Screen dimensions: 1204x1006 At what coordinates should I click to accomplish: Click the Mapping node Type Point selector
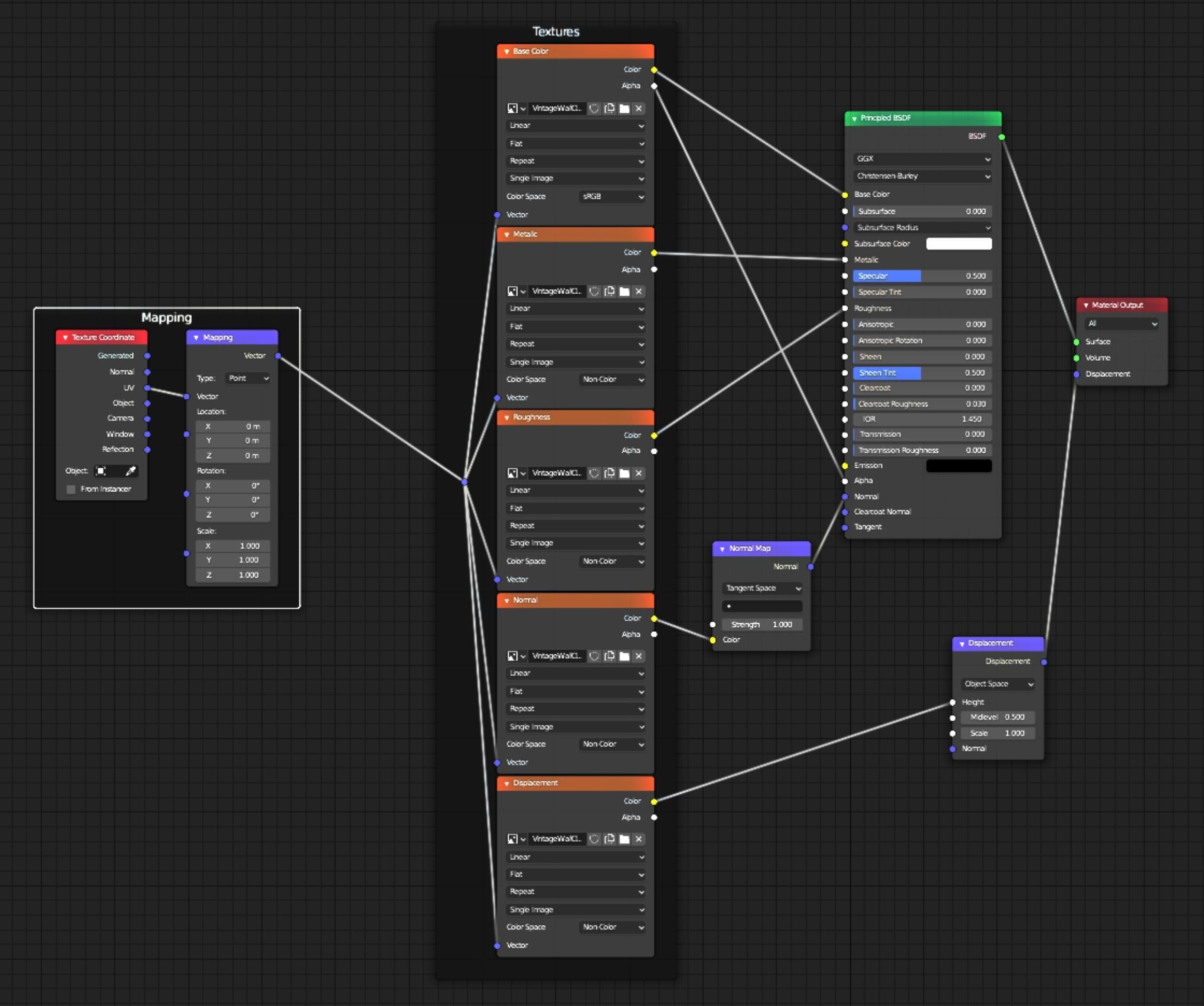pyautogui.click(x=248, y=378)
